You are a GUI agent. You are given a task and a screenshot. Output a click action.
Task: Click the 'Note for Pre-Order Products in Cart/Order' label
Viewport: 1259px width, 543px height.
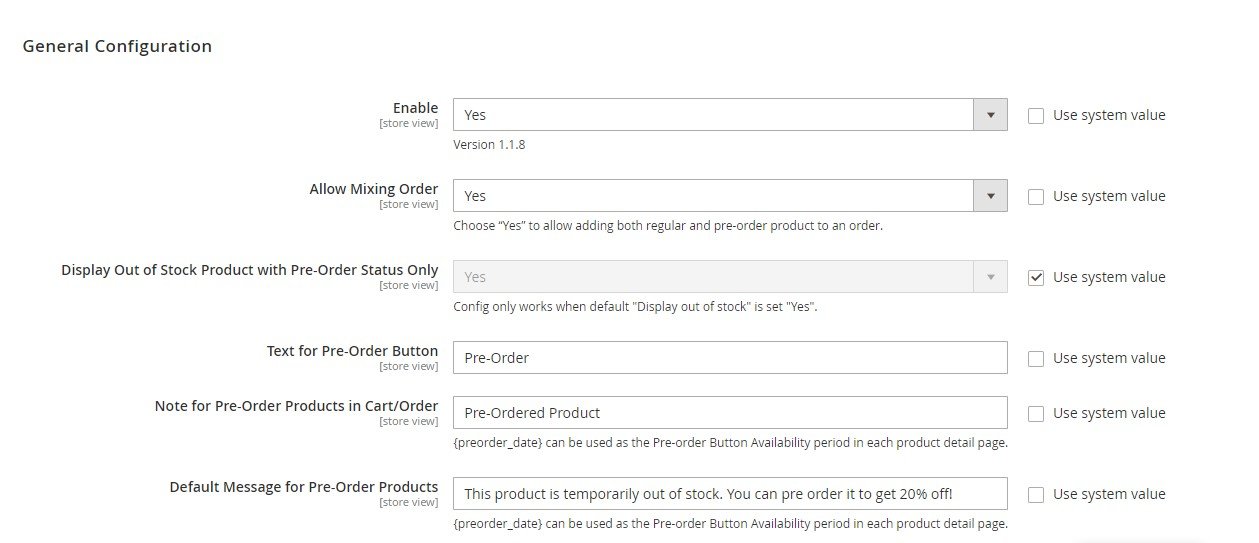tap(296, 406)
